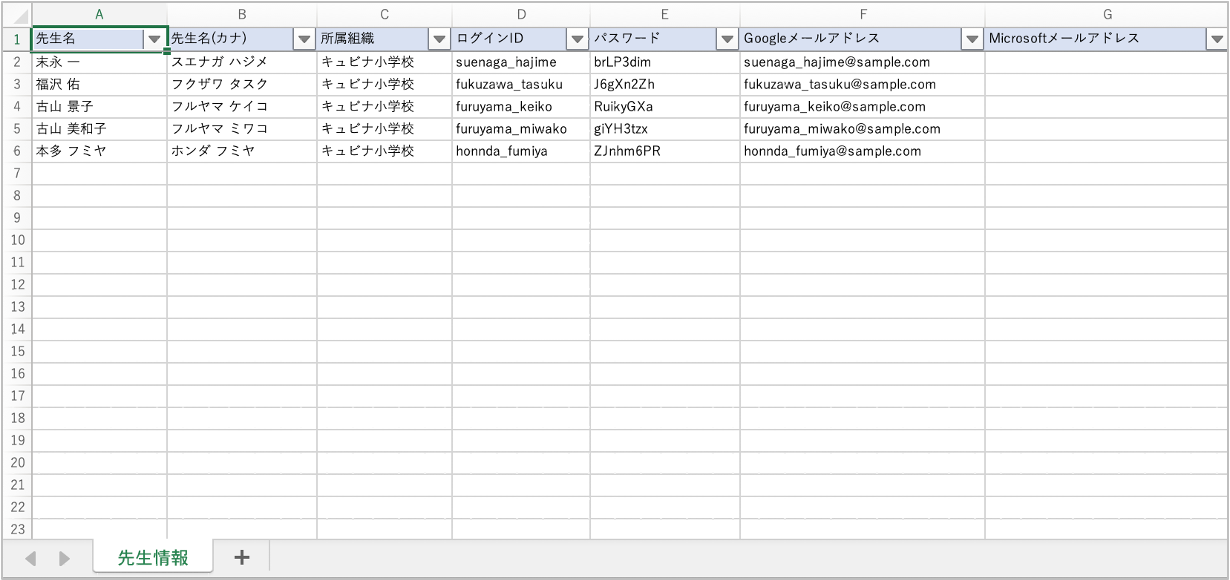Select row 12 header

click(16, 284)
